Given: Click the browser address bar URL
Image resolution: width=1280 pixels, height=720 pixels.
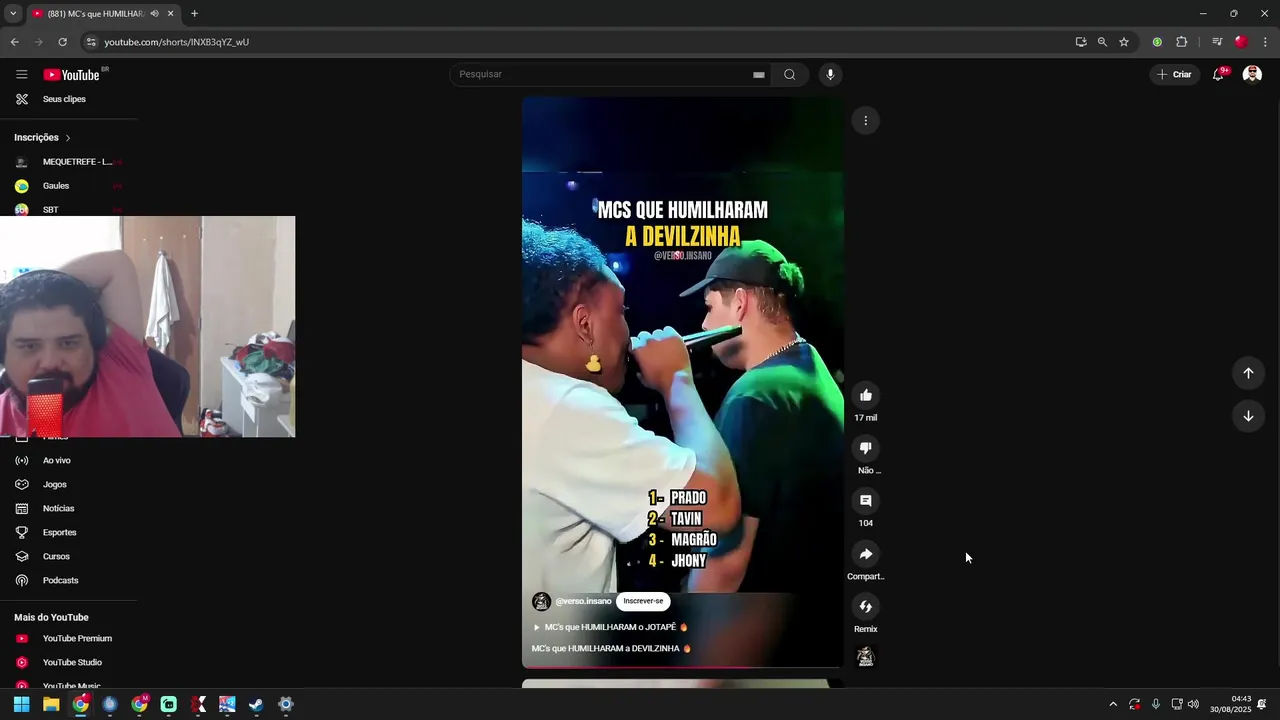Looking at the screenshot, I should [176, 42].
